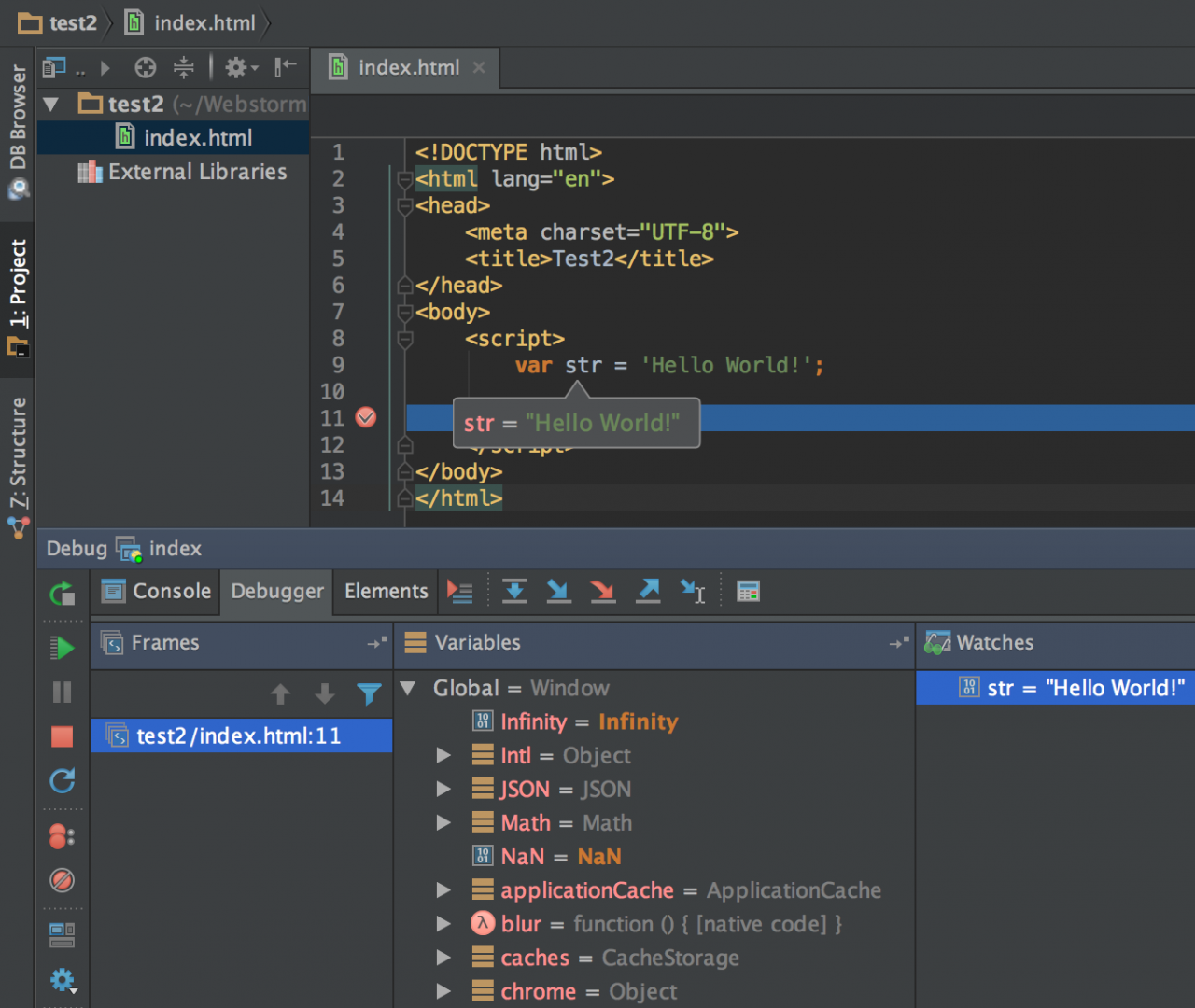This screenshot has height=1008, width=1195.
Task: Toggle the breakpoint on line 11
Action: tap(365, 417)
